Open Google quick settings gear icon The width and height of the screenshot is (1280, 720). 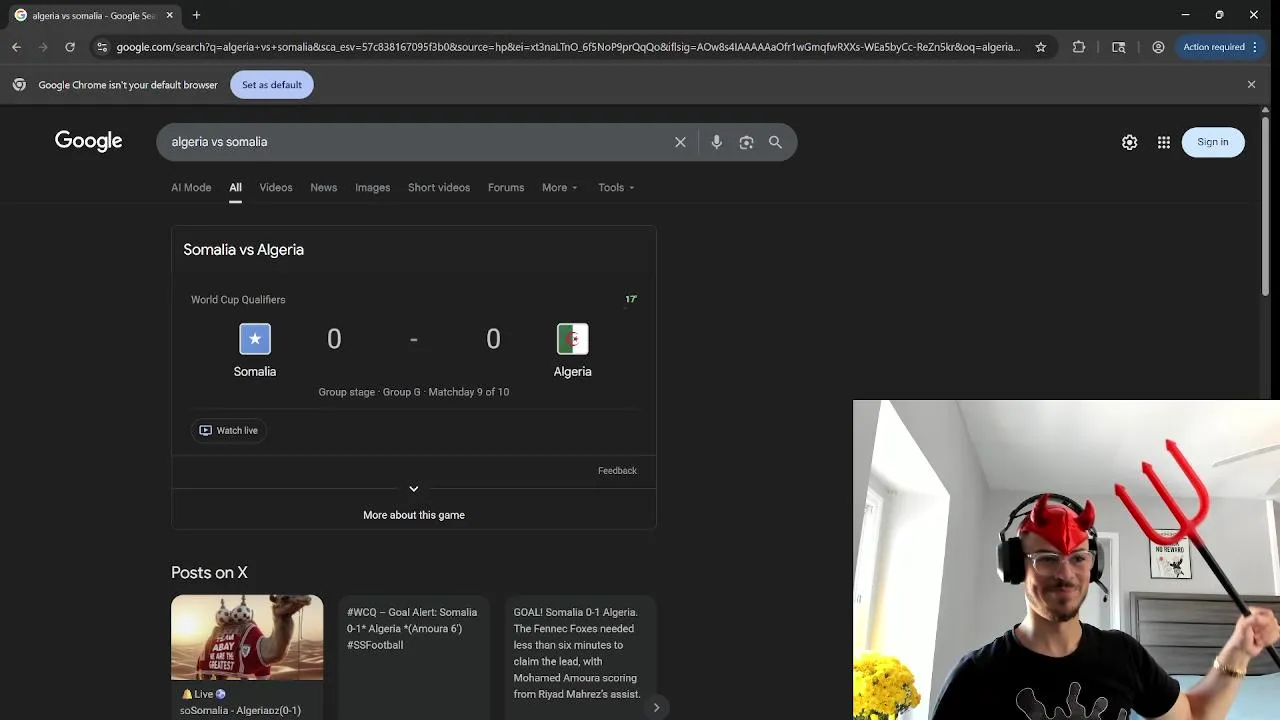point(1129,142)
